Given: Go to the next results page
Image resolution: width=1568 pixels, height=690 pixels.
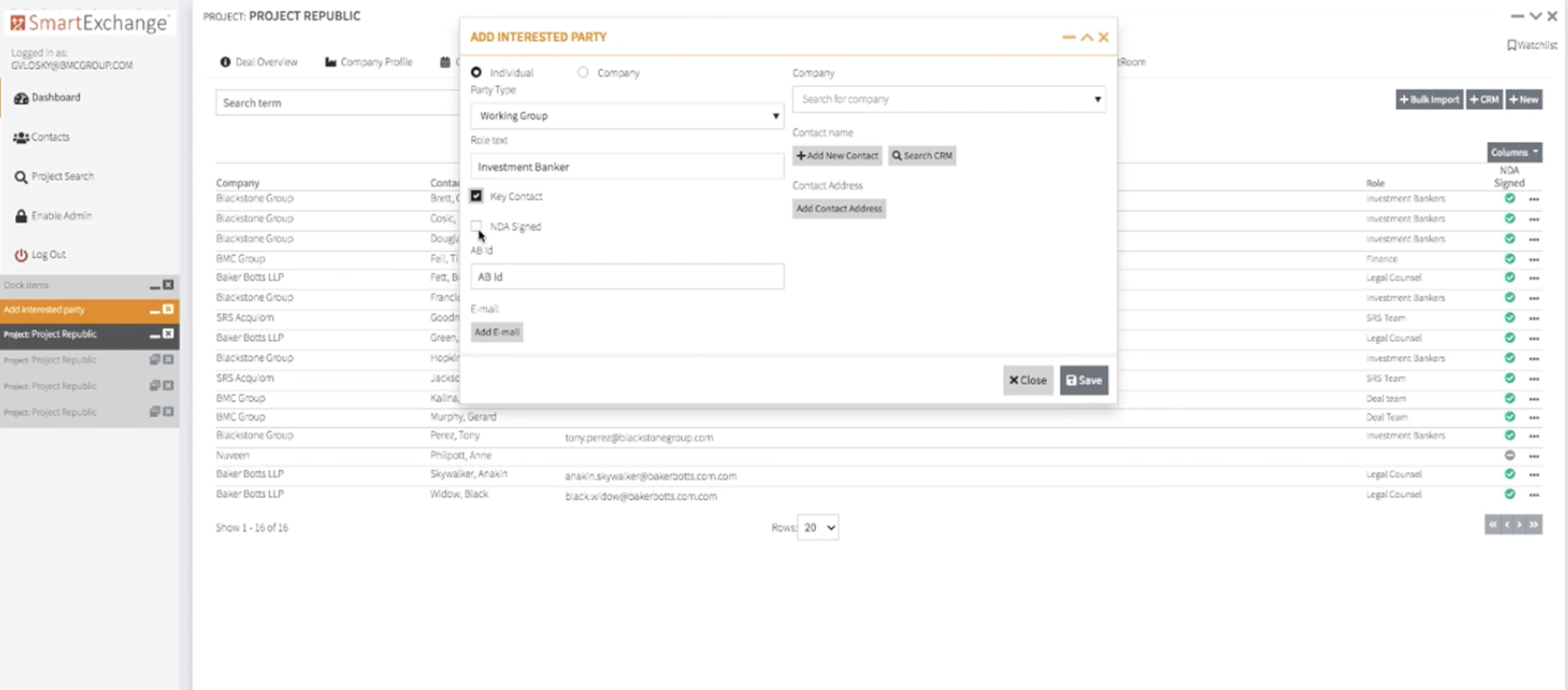Looking at the screenshot, I should [1520, 525].
